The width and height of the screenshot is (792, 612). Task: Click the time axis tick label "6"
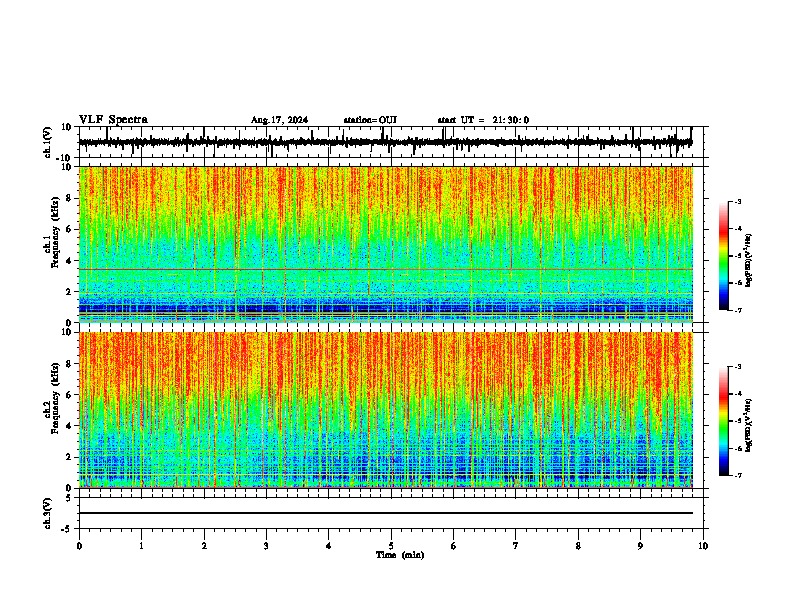click(454, 546)
